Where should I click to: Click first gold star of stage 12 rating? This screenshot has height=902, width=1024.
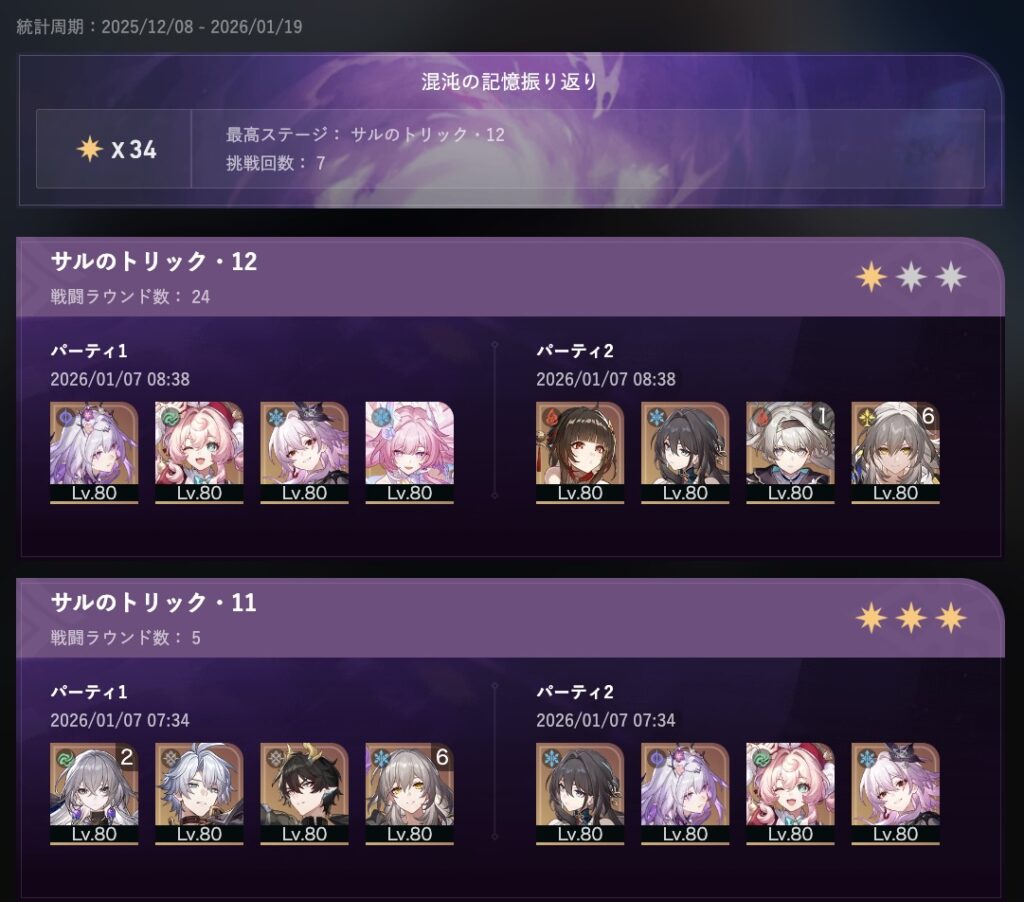[871, 277]
